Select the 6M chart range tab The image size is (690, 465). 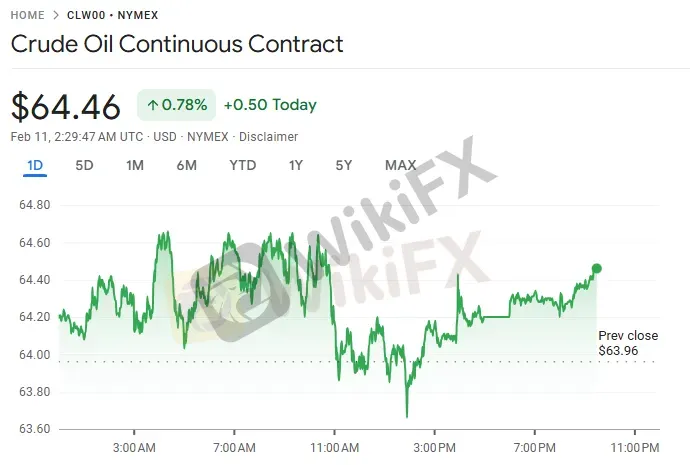186,165
